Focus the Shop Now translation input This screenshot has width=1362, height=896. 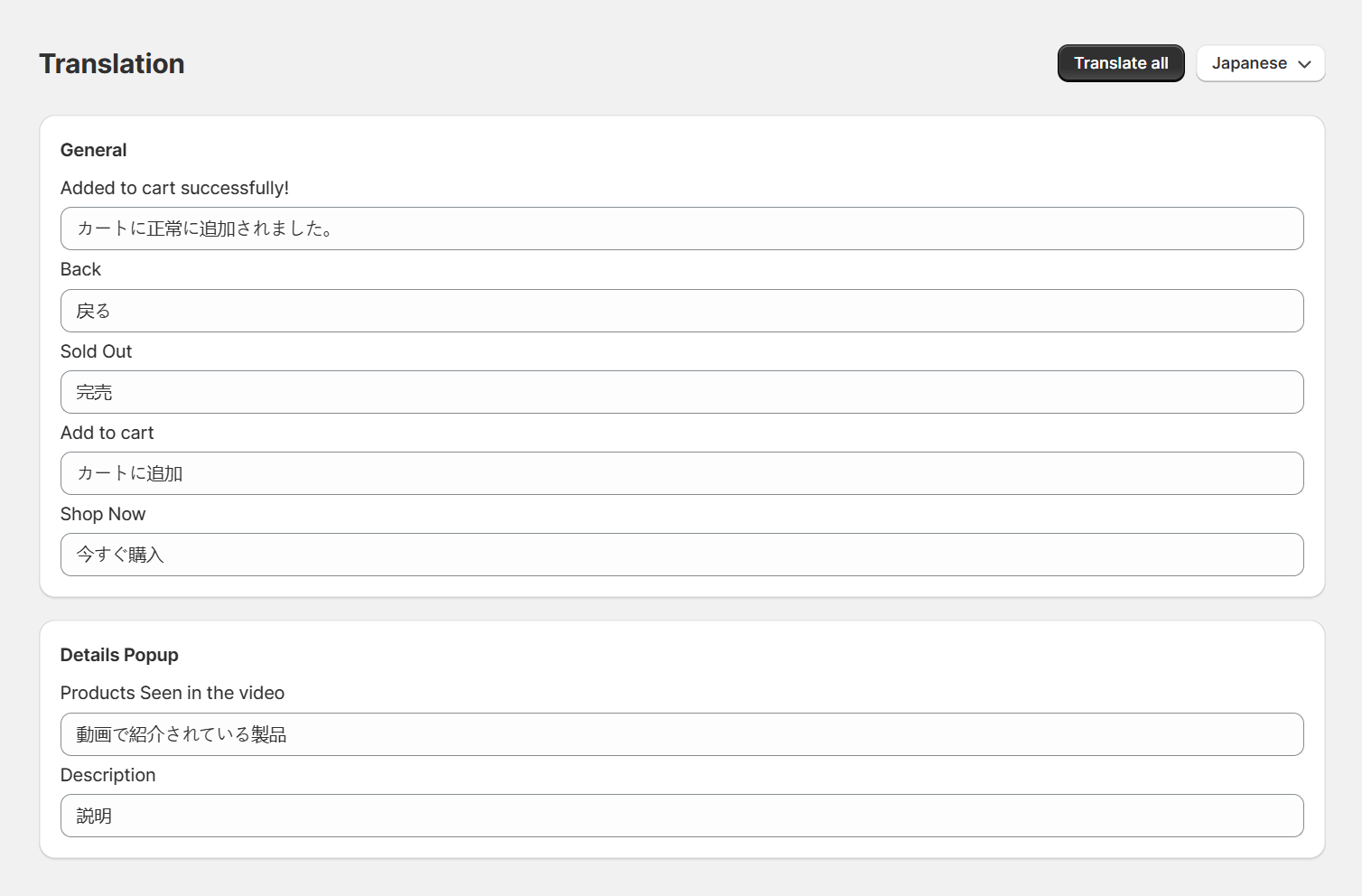click(682, 555)
